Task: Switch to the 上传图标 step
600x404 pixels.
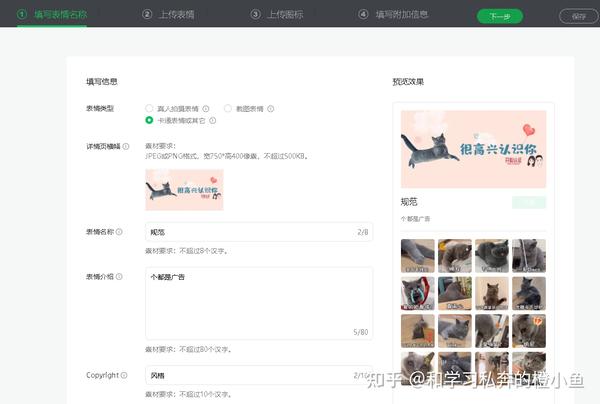Action: [277, 15]
